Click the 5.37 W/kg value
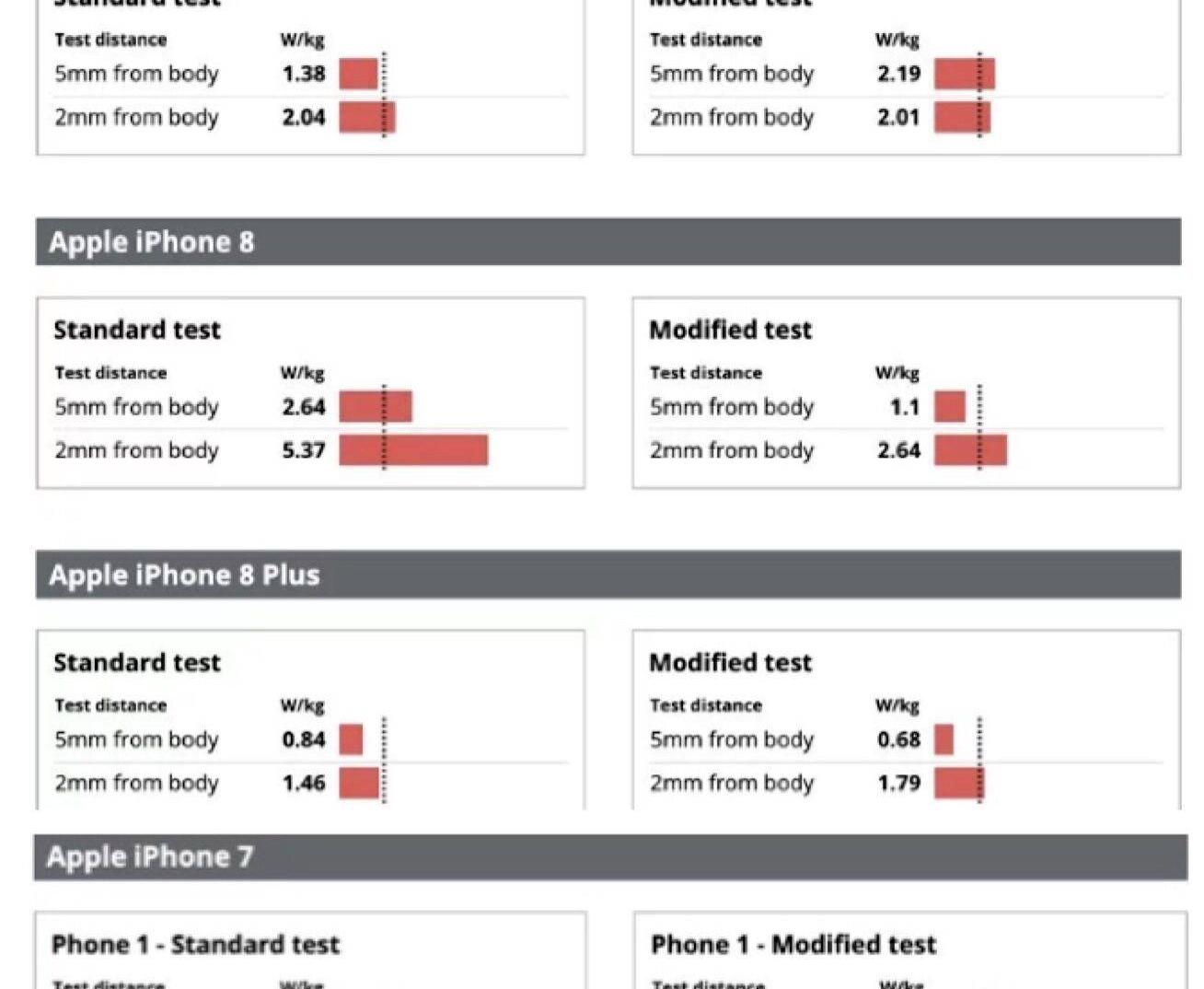The height and width of the screenshot is (989, 1204). (304, 450)
